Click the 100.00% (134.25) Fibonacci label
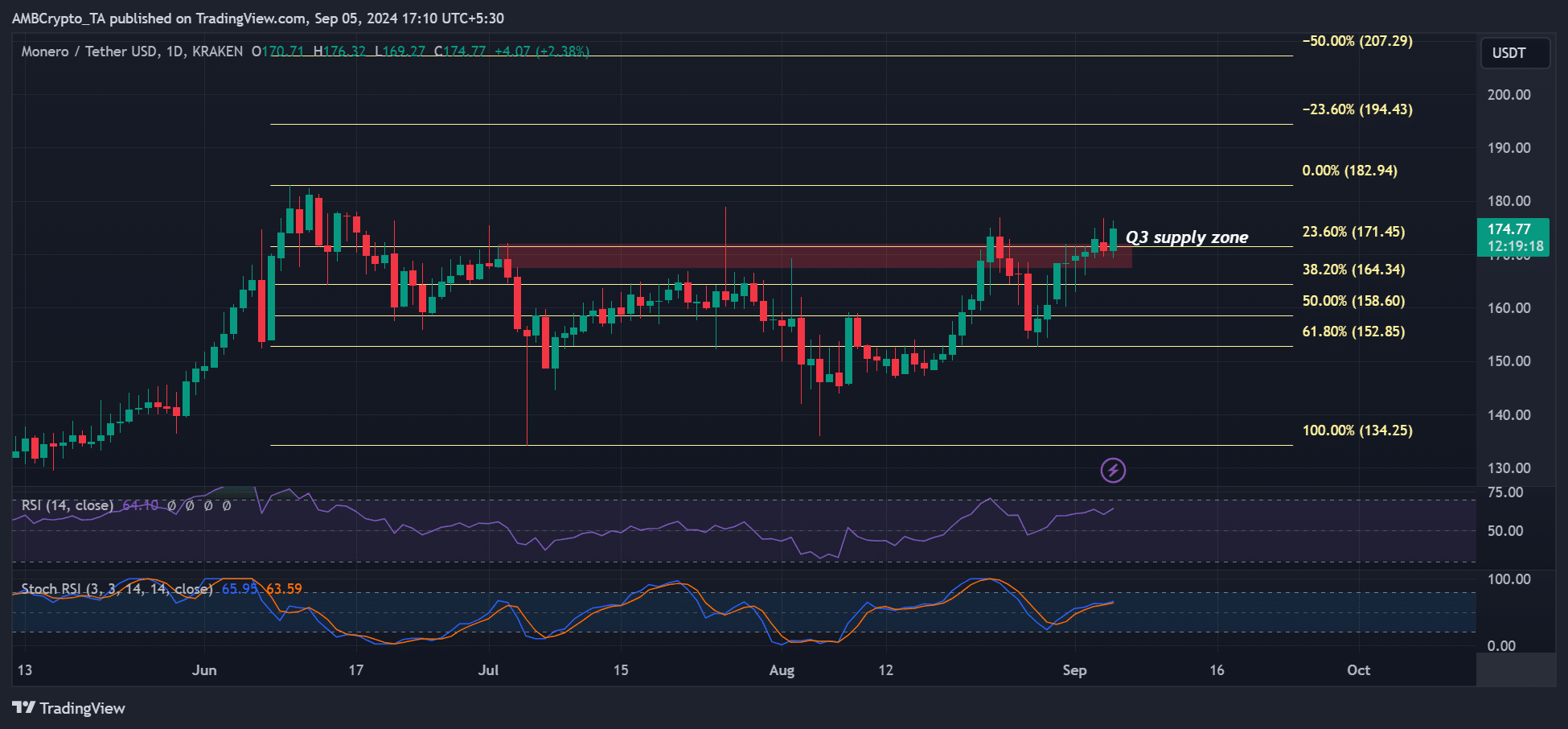This screenshot has height=729, width=1568. [x=1358, y=430]
